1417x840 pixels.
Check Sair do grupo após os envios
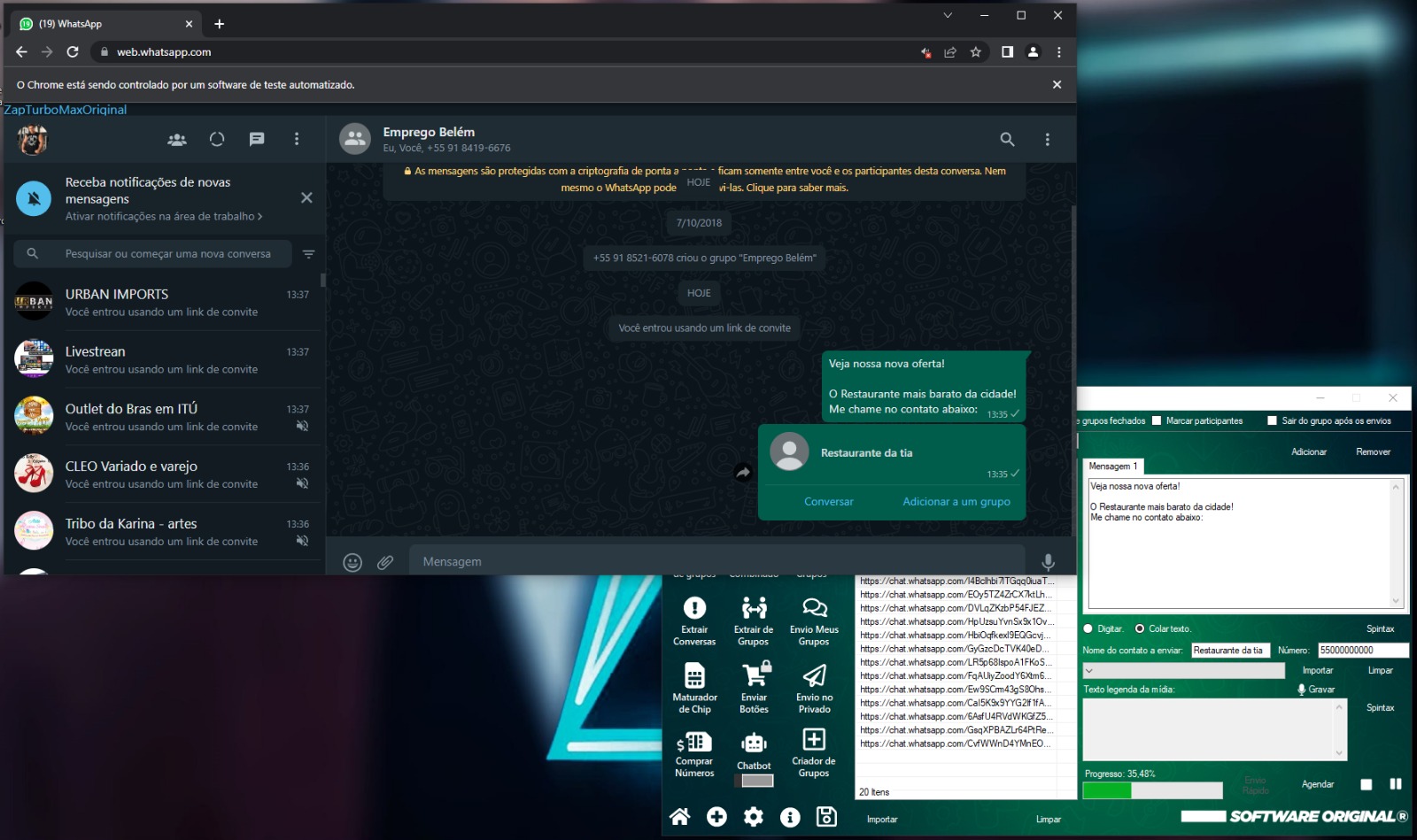pyautogui.click(x=1273, y=420)
